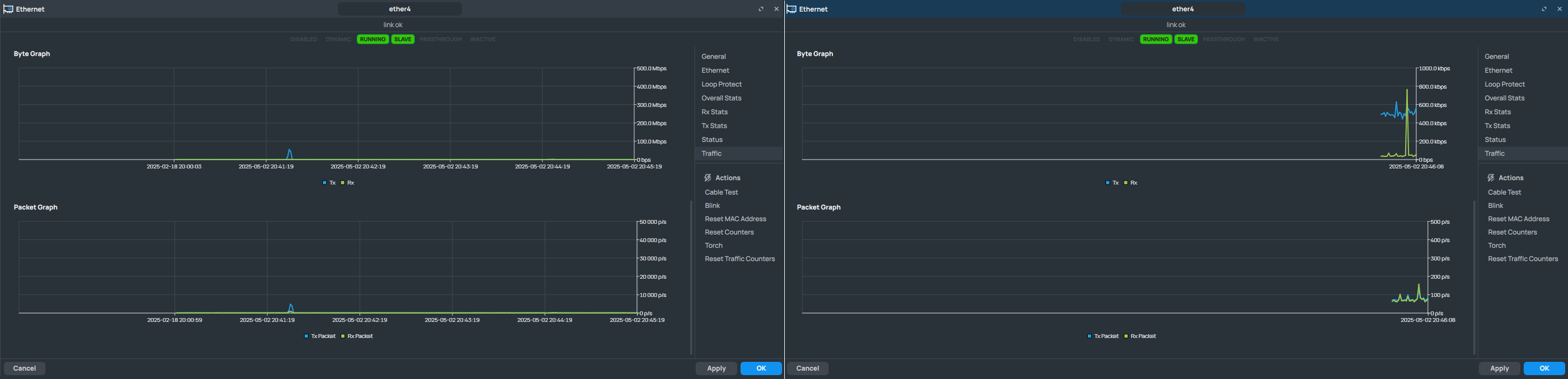Image resolution: width=1568 pixels, height=379 pixels.
Task: Open General tab in right window
Action: pos(1521,57)
